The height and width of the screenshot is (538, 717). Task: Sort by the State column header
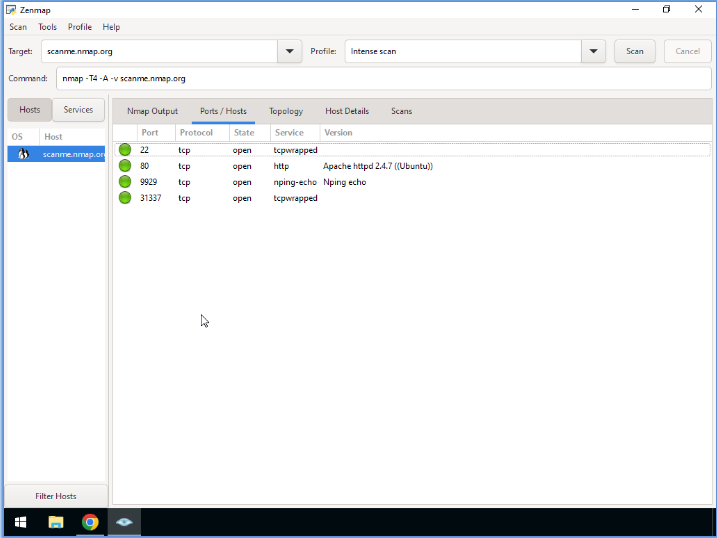tap(250, 133)
